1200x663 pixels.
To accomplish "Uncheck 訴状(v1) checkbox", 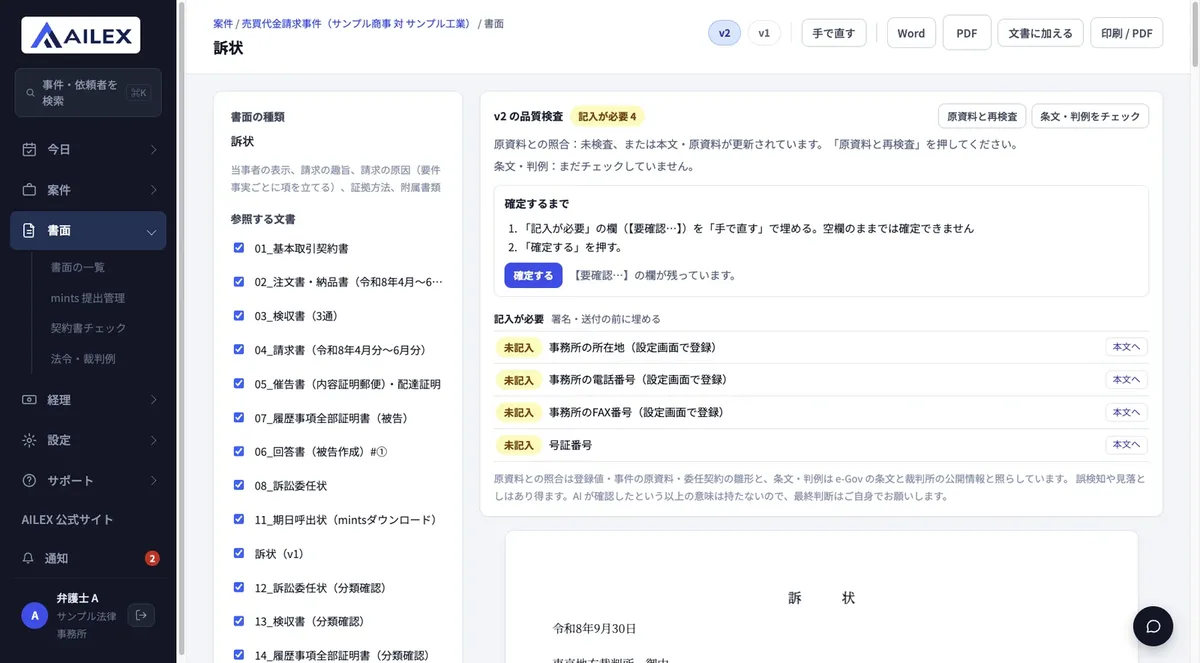I will [x=239, y=553].
